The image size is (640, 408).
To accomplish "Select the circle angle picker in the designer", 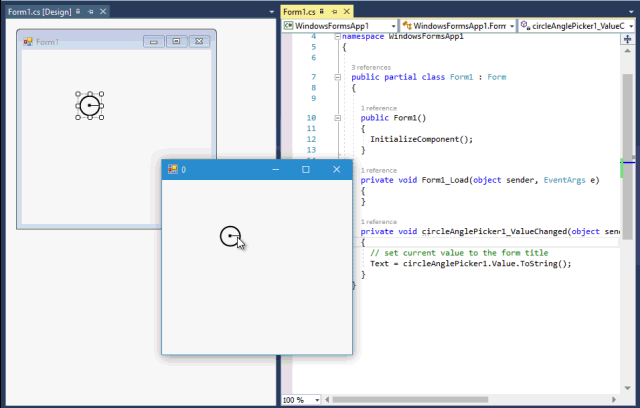I will [90, 106].
